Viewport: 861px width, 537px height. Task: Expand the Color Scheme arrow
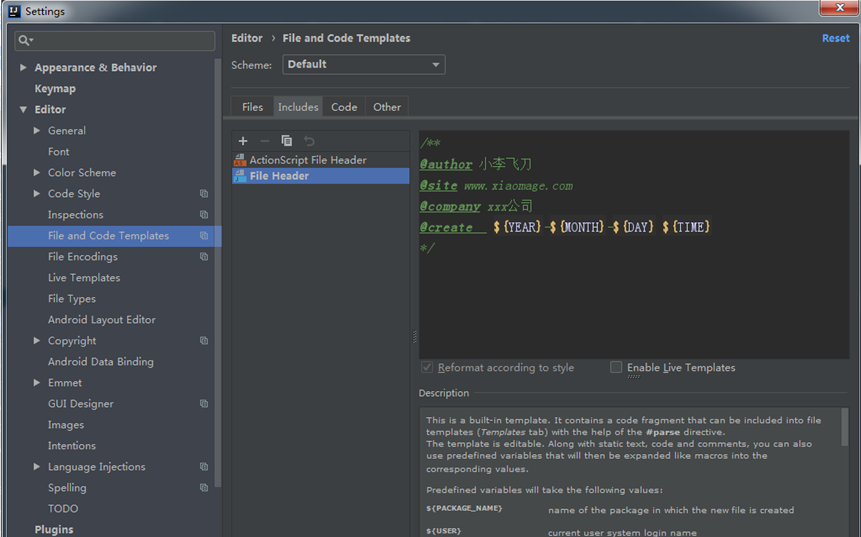point(37,172)
